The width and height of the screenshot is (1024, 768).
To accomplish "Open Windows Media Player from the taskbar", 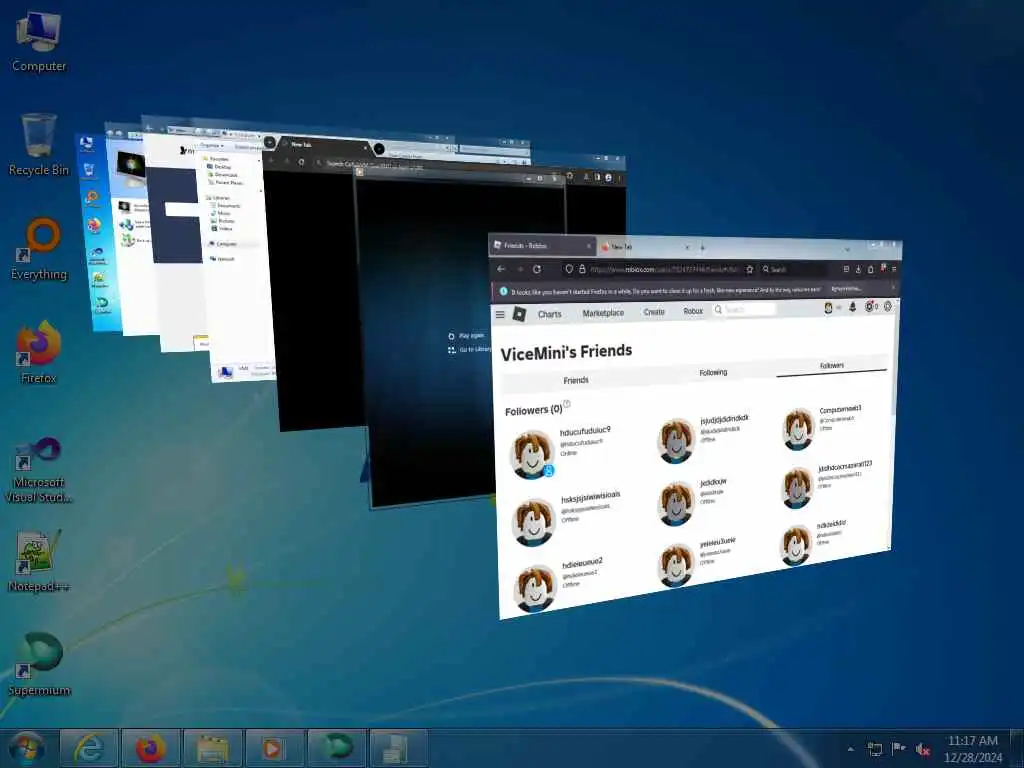I will [x=274, y=748].
